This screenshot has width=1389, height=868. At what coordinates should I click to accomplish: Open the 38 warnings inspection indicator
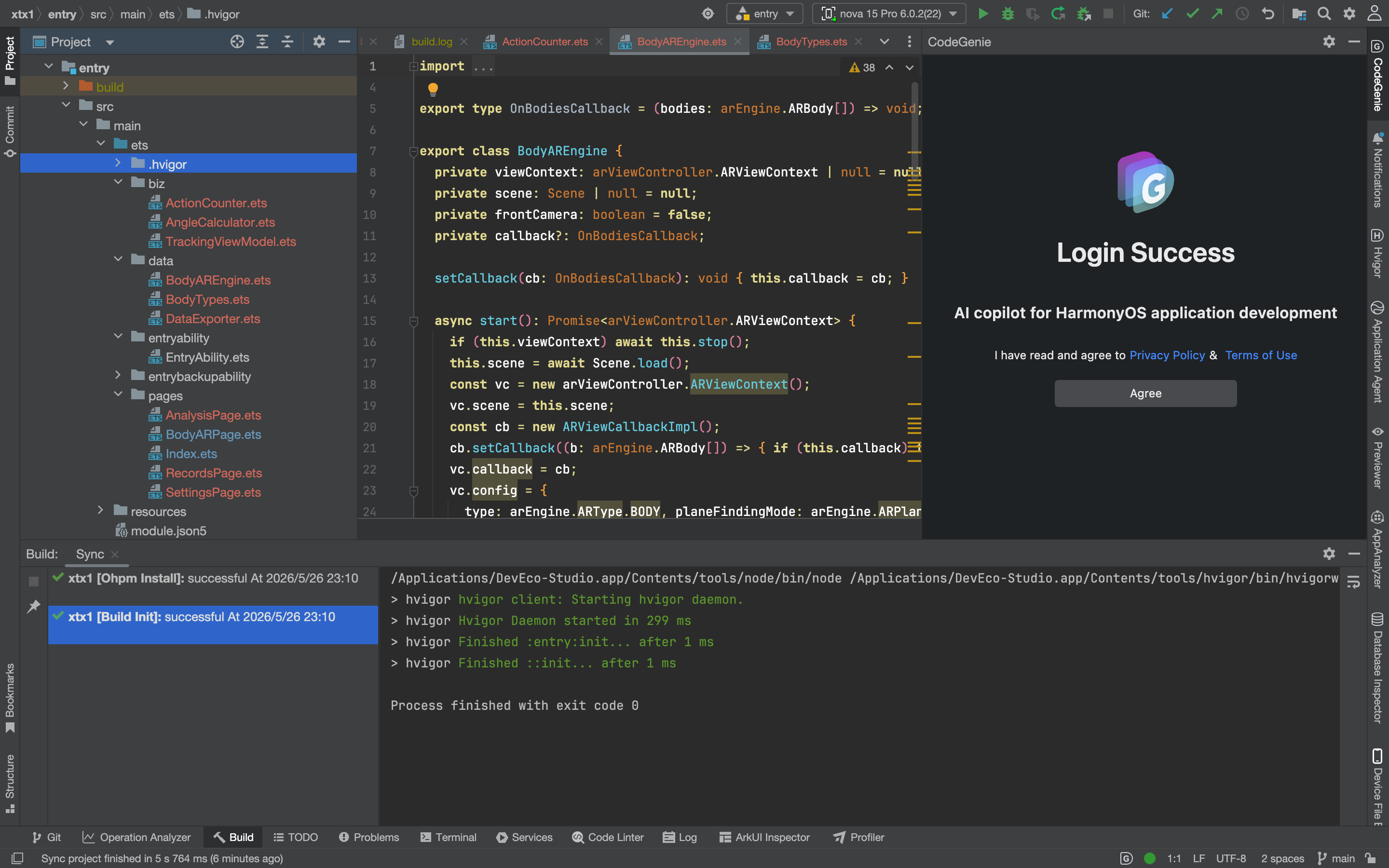(x=861, y=68)
